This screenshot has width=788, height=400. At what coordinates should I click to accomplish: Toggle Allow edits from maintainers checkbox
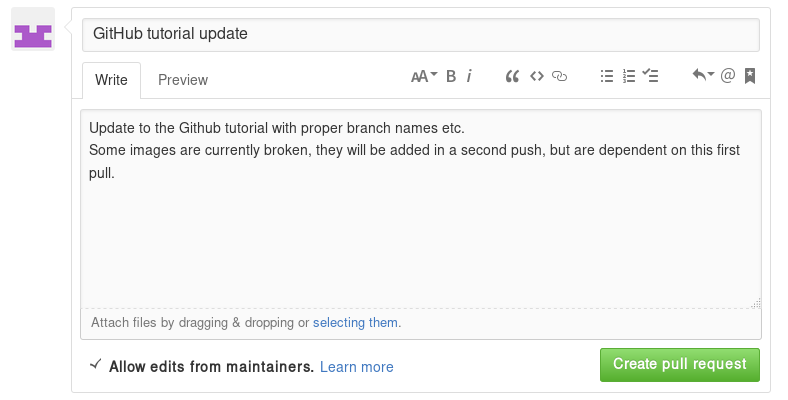95,366
